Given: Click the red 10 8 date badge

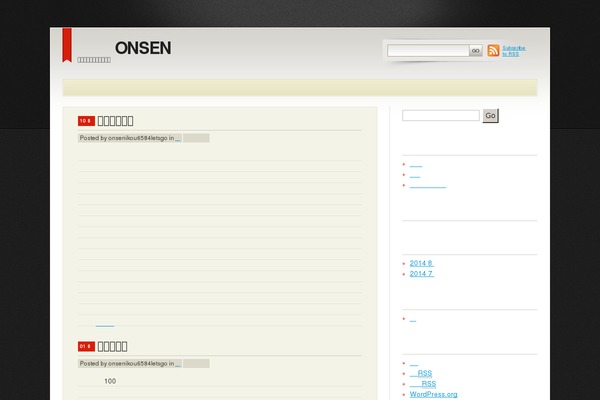Looking at the screenshot, I should [x=86, y=121].
